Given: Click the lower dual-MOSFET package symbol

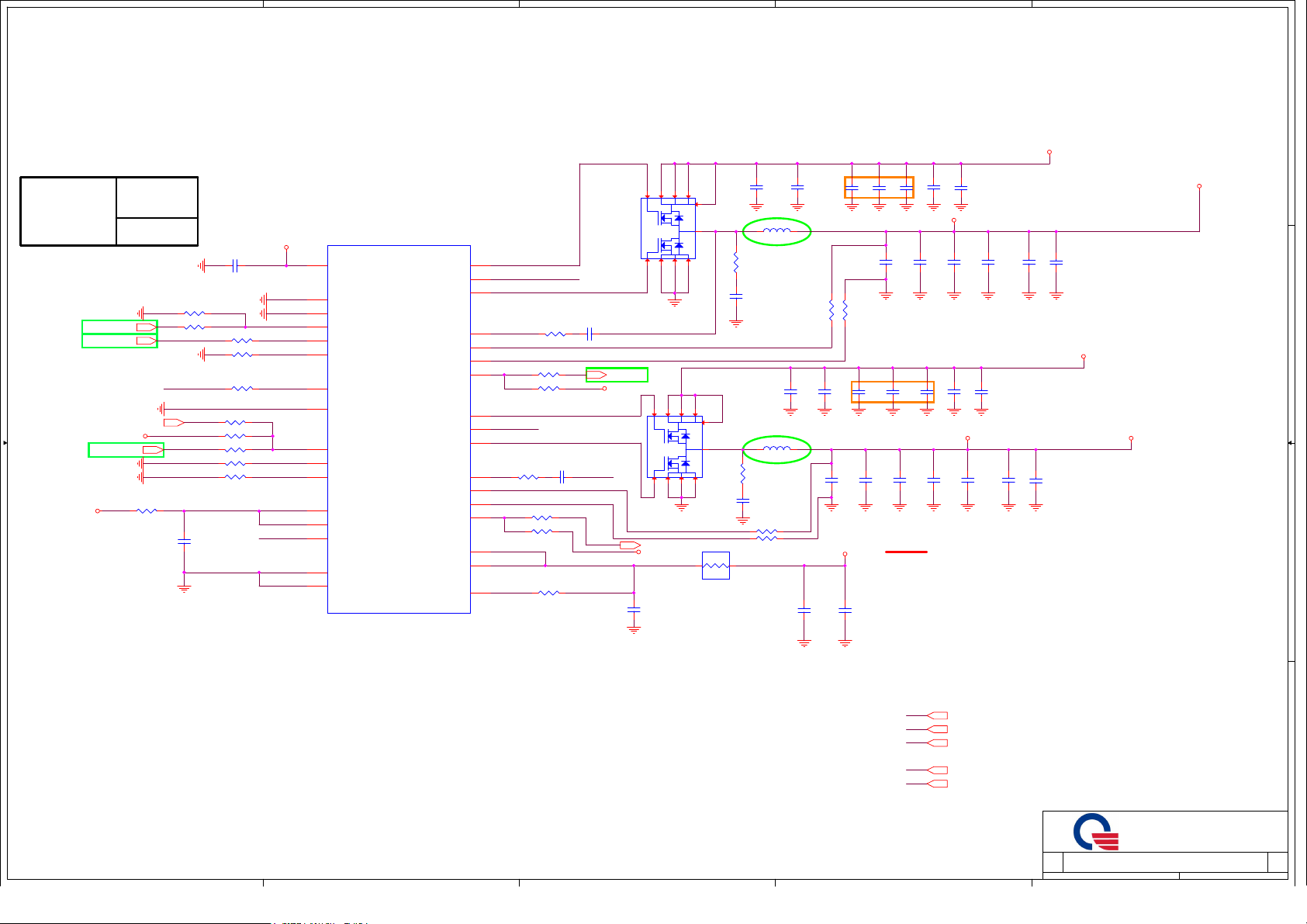Looking at the screenshot, I should (675, 447).
